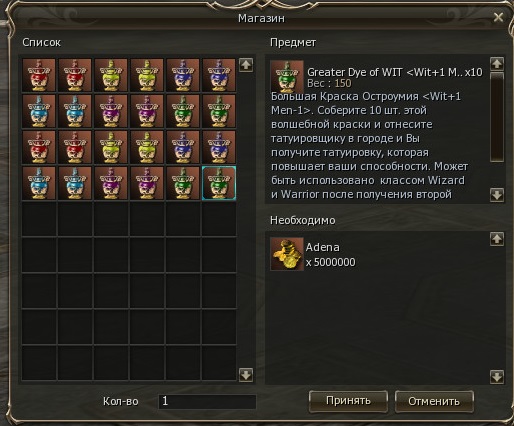Select the selected green dye with cyan border
514x426 pixels.
point(219,183)
